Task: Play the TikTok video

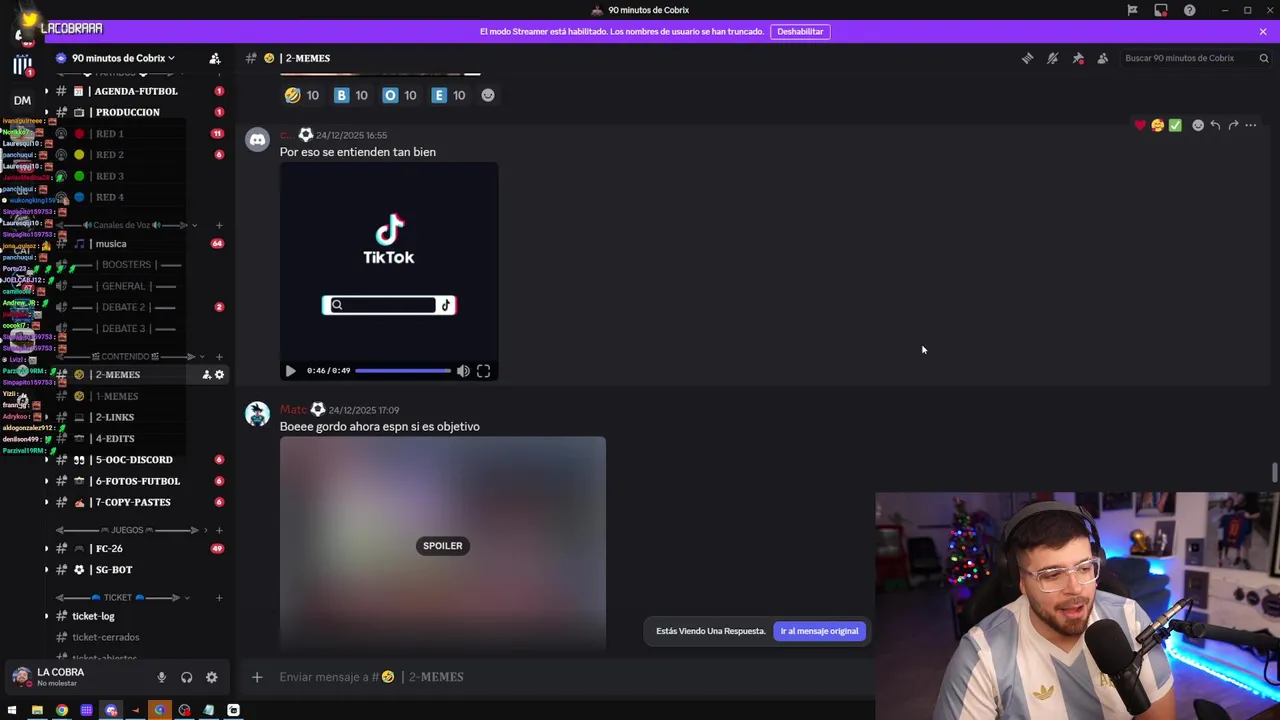Action: pyautogui.click(x=290, y=371)
